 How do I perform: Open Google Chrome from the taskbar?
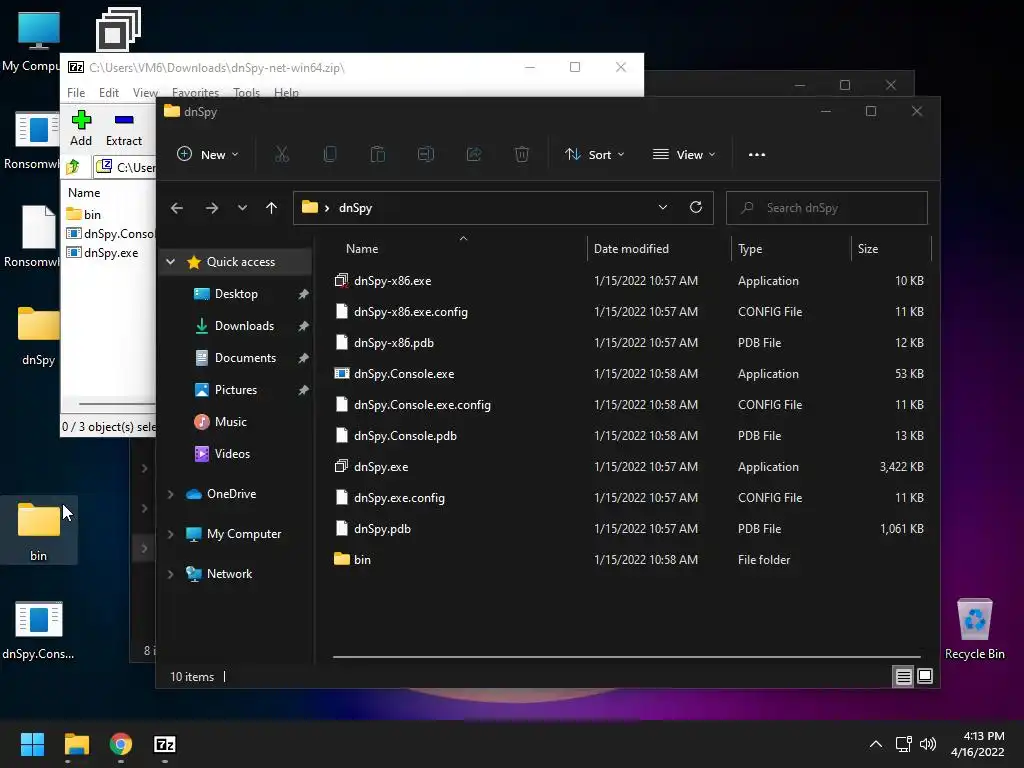click(121, 744)
